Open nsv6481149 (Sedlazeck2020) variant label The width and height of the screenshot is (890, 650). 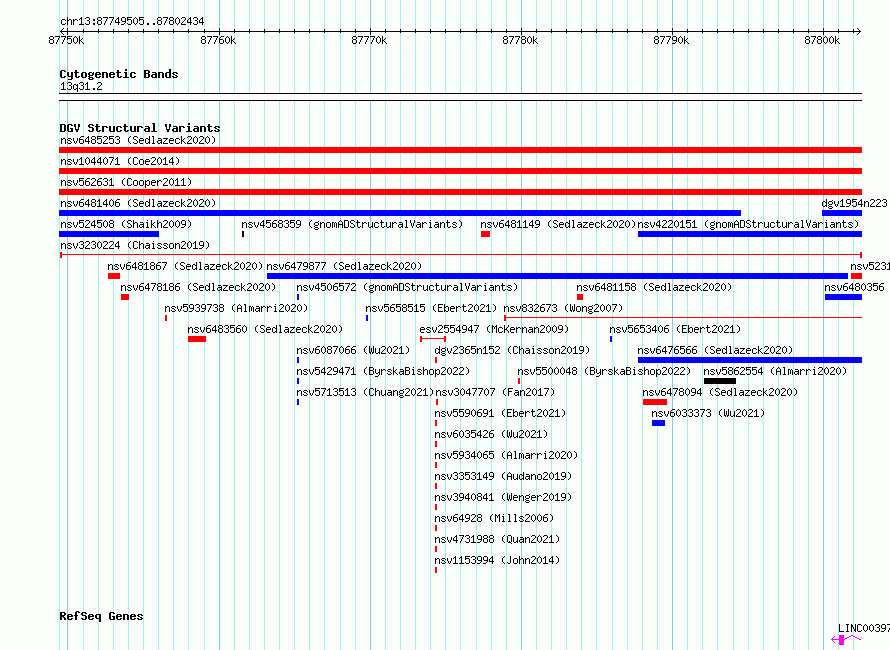[558, 224]
